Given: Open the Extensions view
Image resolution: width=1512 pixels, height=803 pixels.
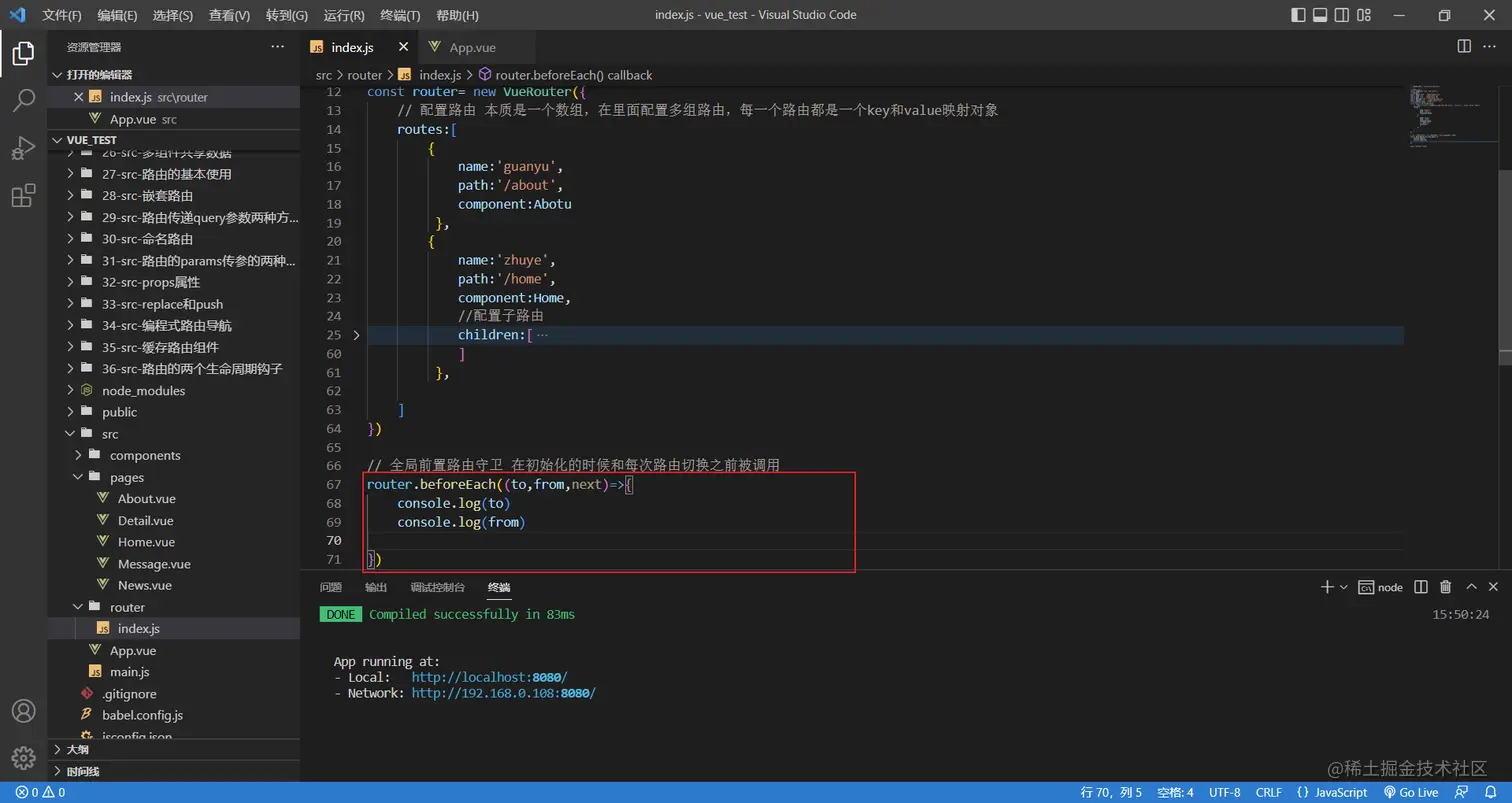Looking at the screenshot, I should pyautogui.click(x=23, y=196).
